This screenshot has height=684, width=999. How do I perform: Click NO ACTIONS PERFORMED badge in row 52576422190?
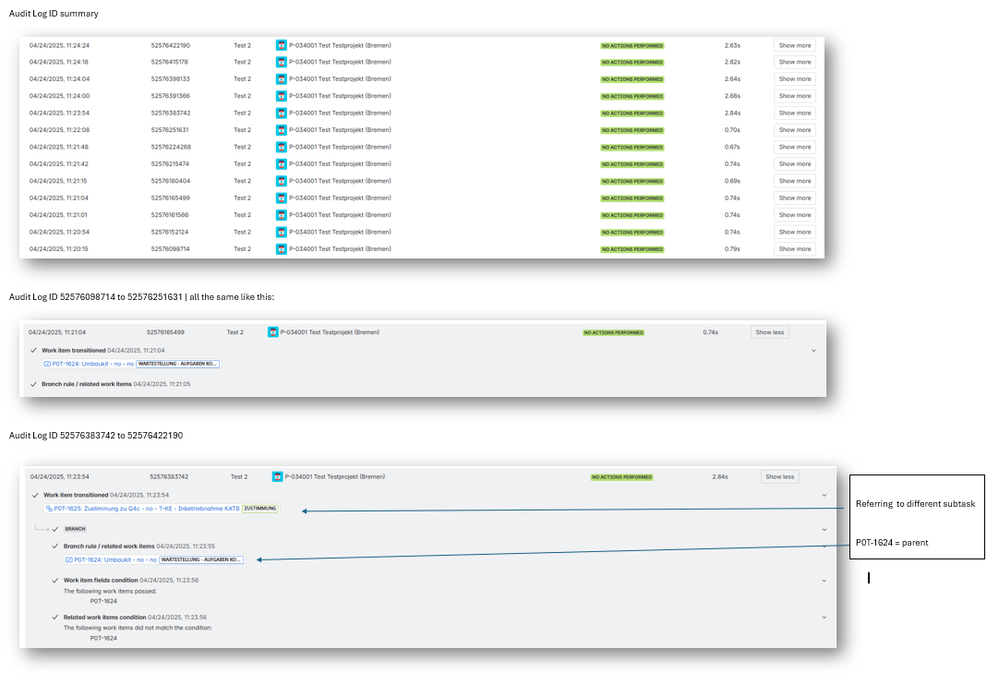[632, 46]
